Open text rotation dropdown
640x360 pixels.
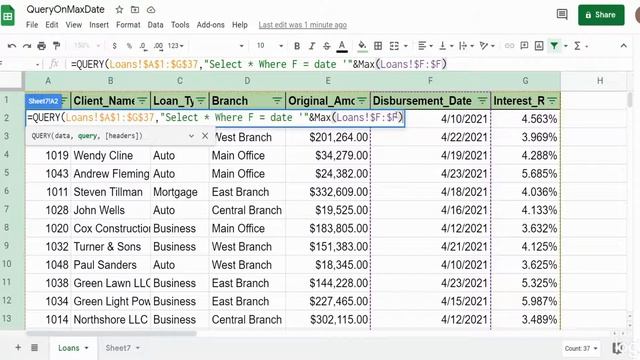487,46
